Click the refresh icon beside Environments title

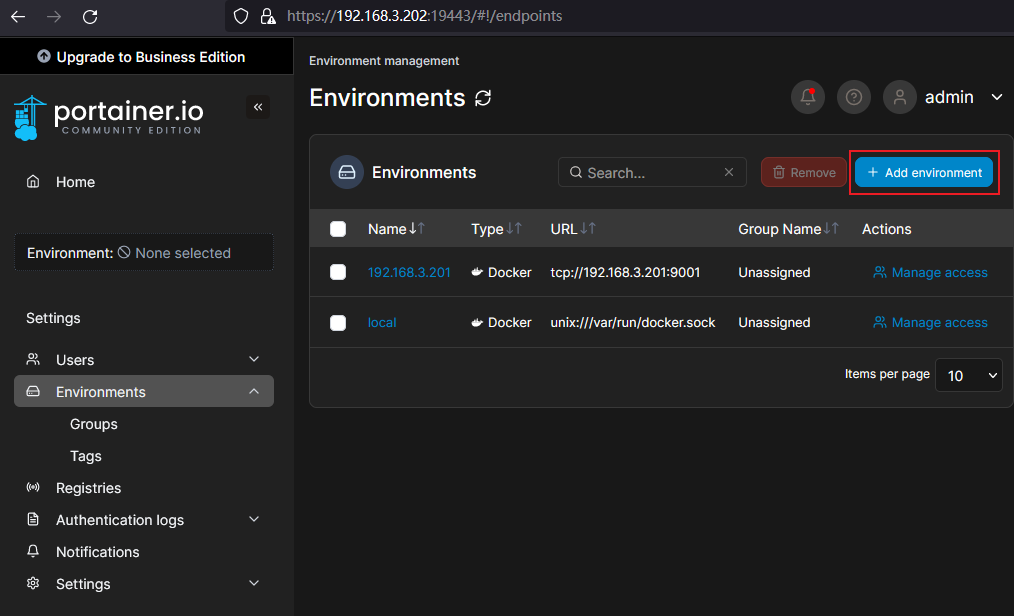(484, 98)
